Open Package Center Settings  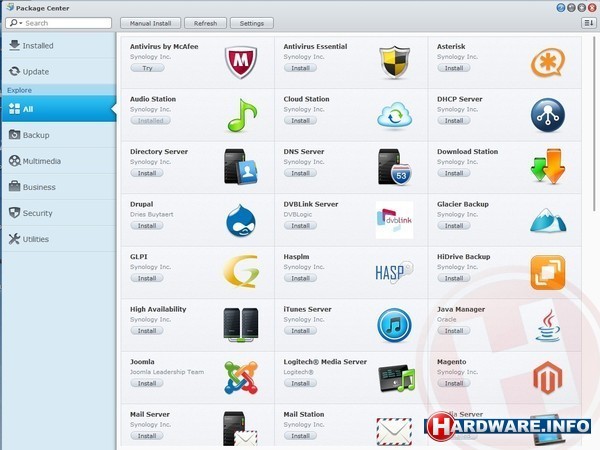click(x=252, y=23)
